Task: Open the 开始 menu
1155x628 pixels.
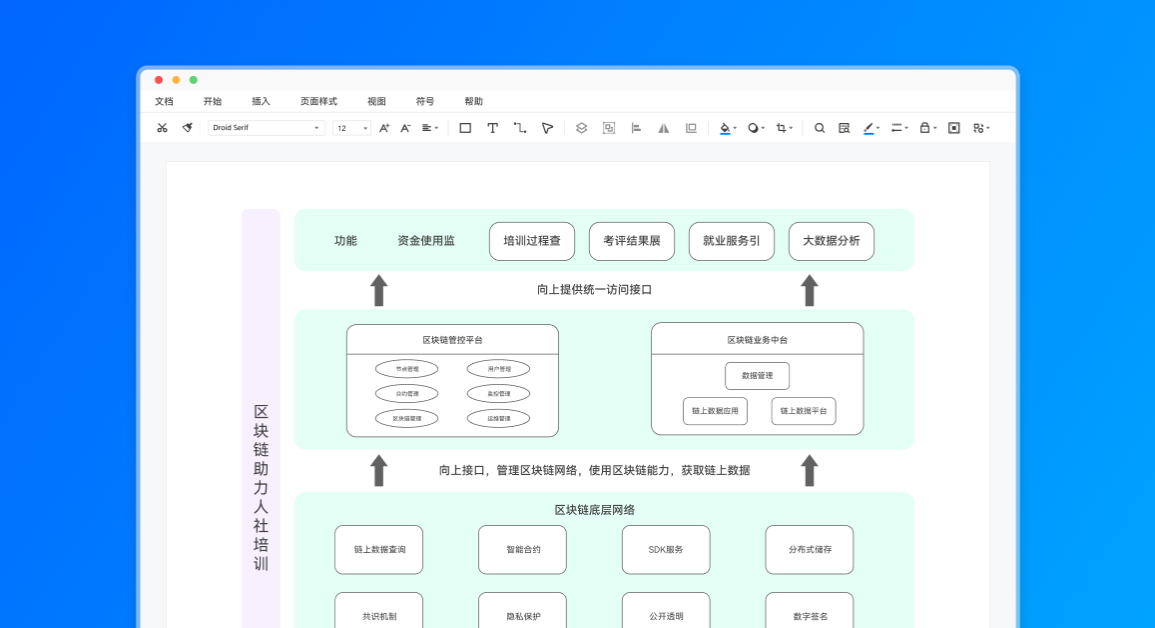Action: [x=212, y=102]
